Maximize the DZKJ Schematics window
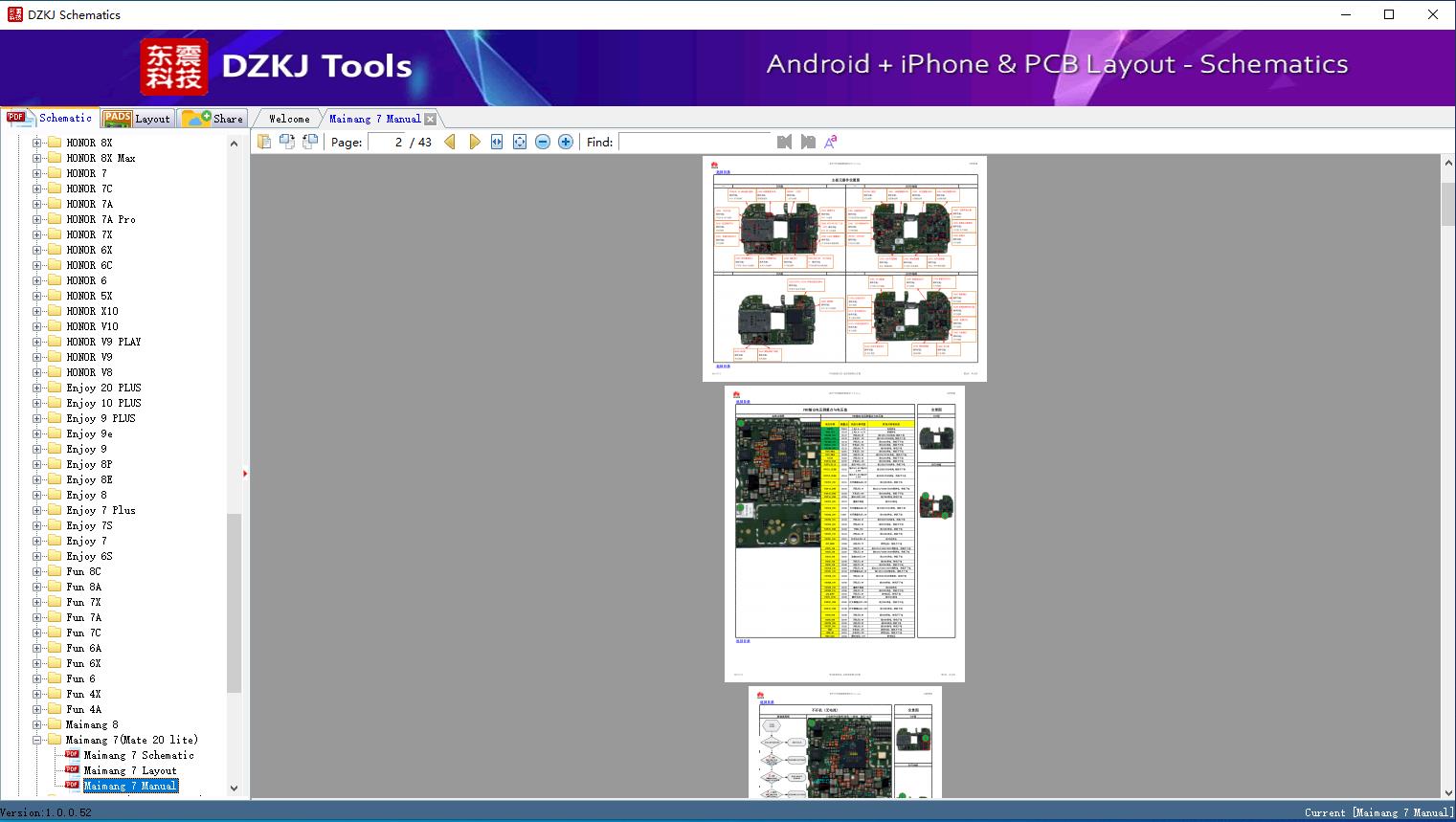Image resolution: width=1456 pixels, height=822 pixels. tap(1389, 14)
